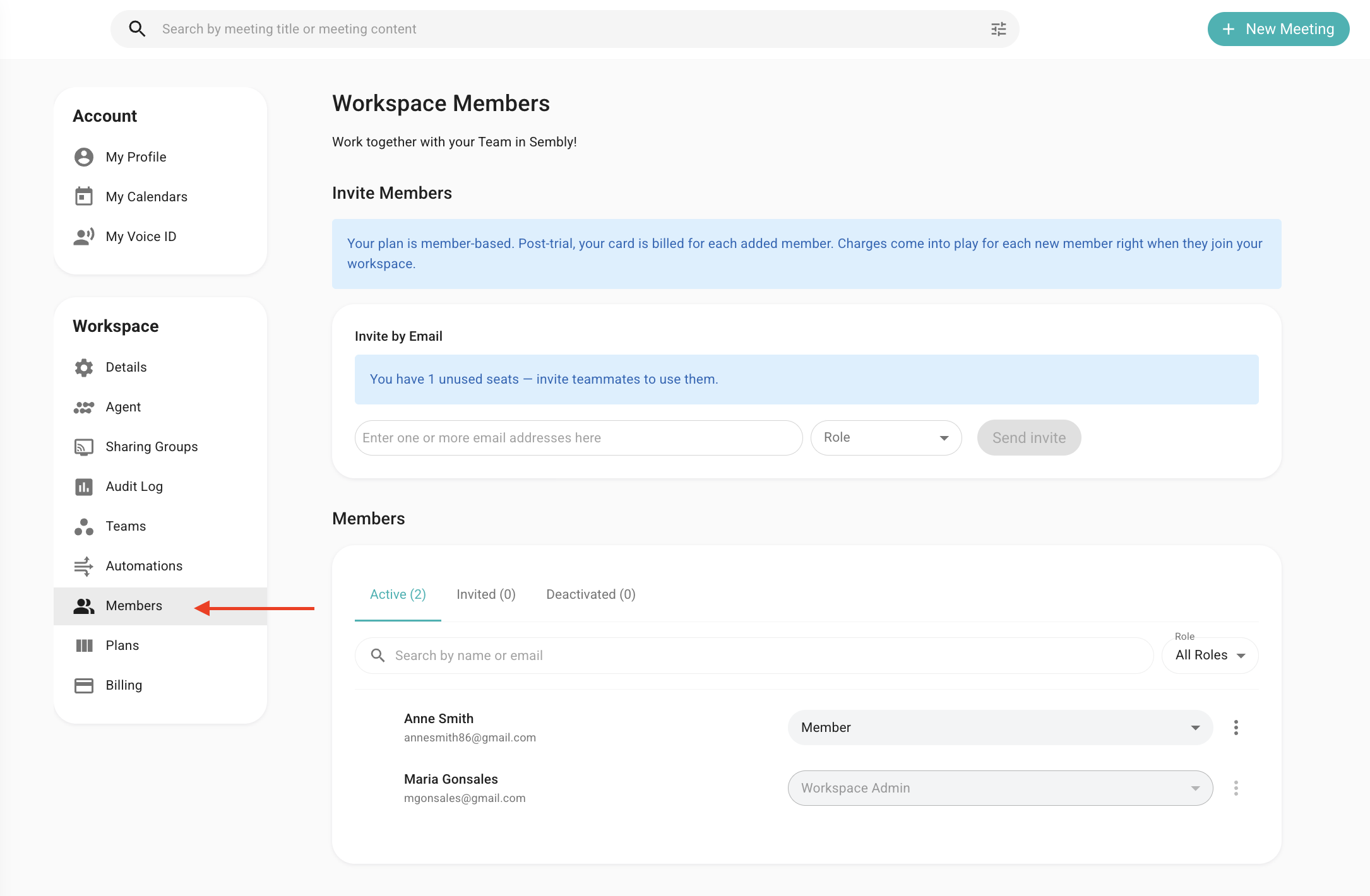The width and height of the screenshot is (1370, 896).
Task: Expand the Role dropdown for invite
Action: (886, 438)
